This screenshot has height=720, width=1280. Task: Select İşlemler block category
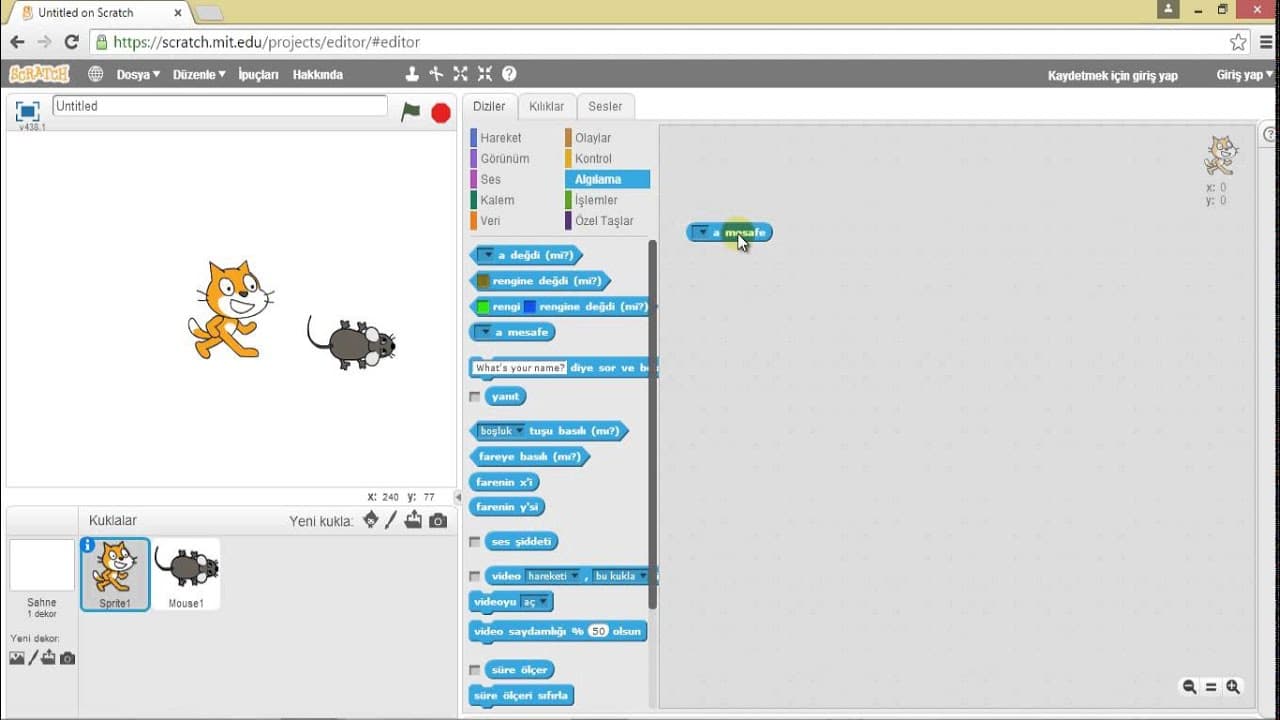tap(596, 200)
